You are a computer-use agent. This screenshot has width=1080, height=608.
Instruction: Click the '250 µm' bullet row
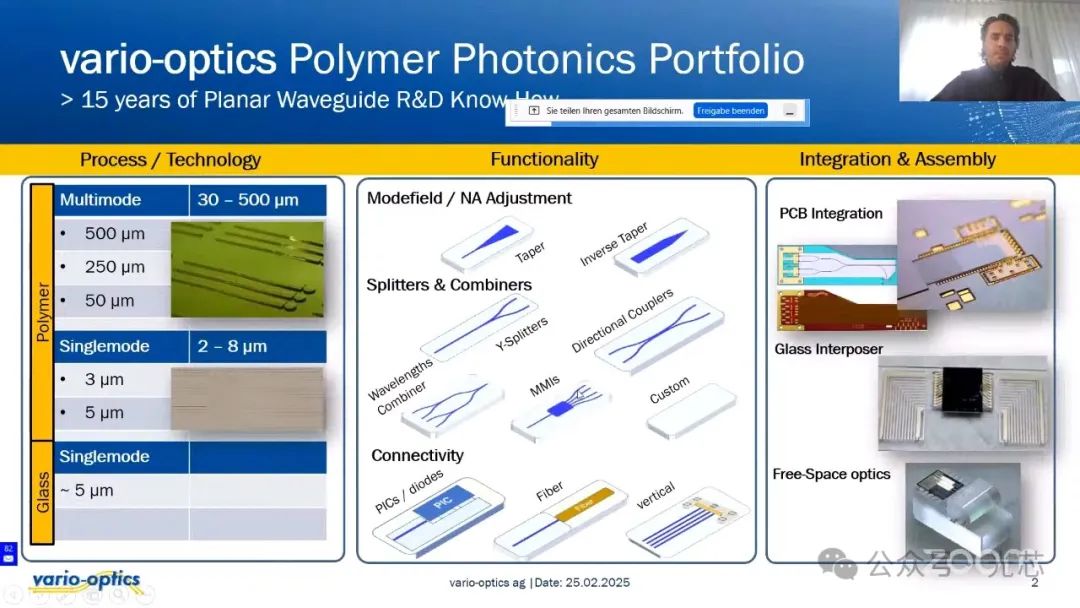click(x=113, y=266)
